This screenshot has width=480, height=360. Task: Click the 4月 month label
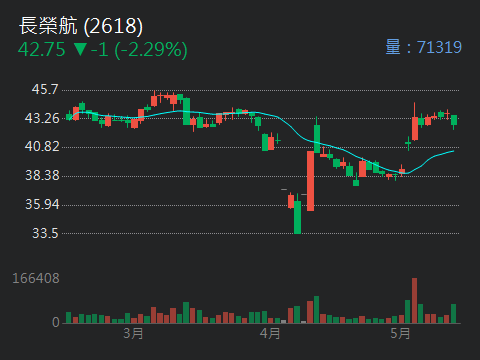(x=270, y=333)
